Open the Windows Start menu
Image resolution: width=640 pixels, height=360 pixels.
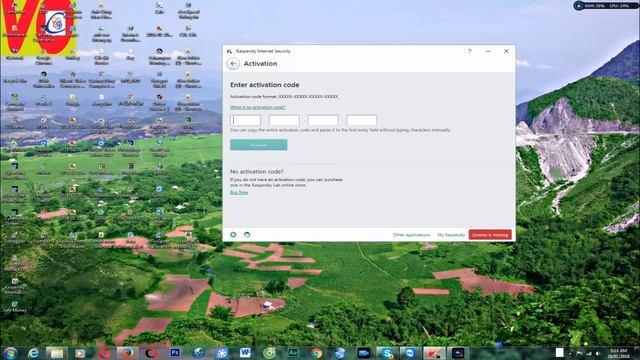pyautogui.click(x=10, y=353)
